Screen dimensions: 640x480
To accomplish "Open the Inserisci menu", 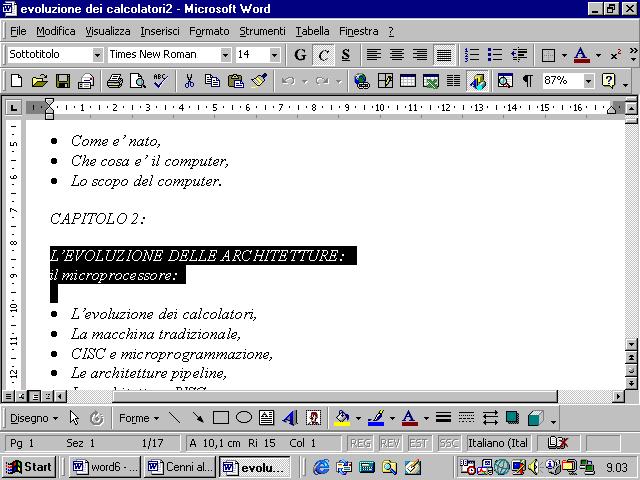I will 160,31.
